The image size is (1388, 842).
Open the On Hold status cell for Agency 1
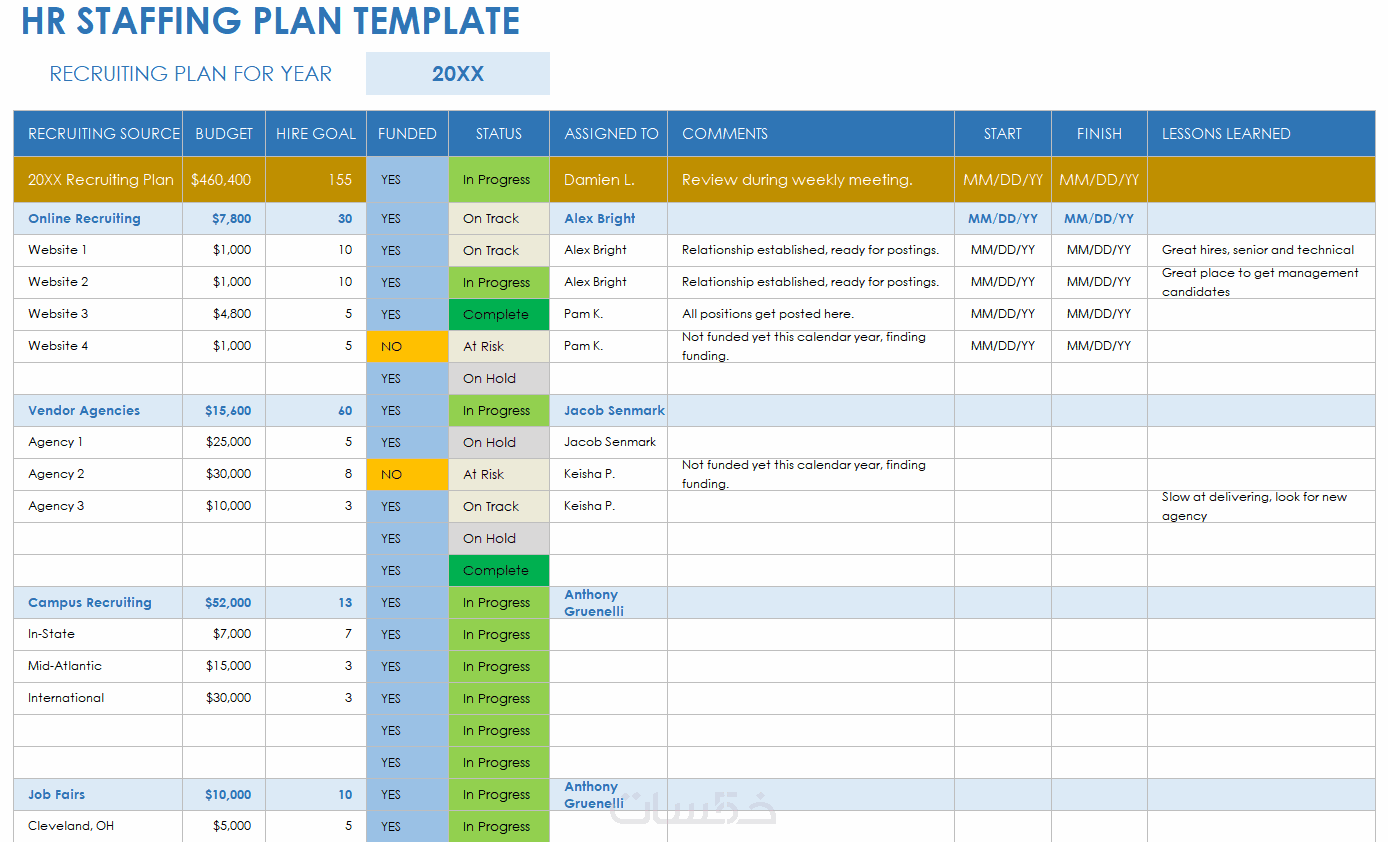click(499, 442)
